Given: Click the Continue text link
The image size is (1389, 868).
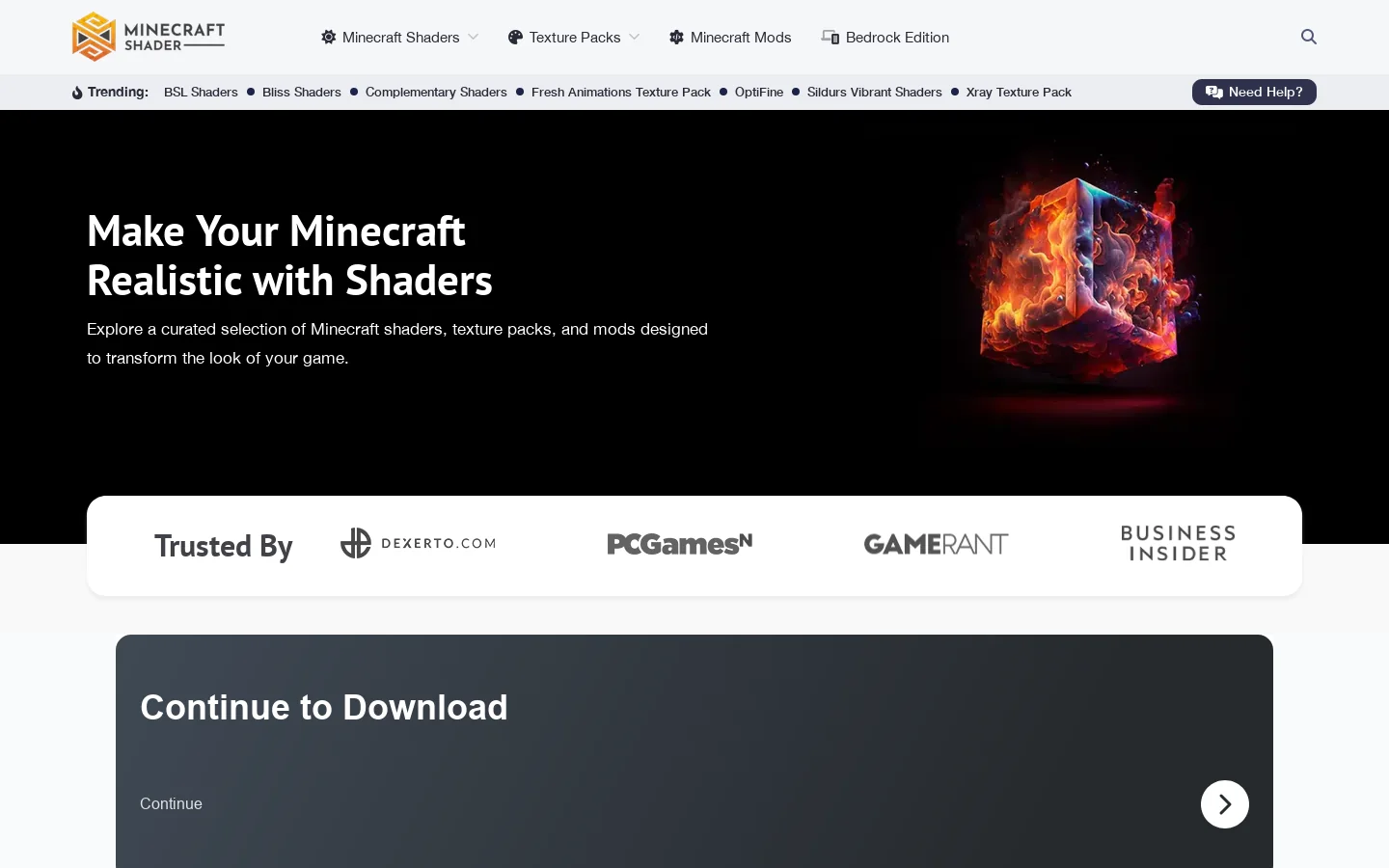Looking at the screenshot, I should [x=171, y=804].
